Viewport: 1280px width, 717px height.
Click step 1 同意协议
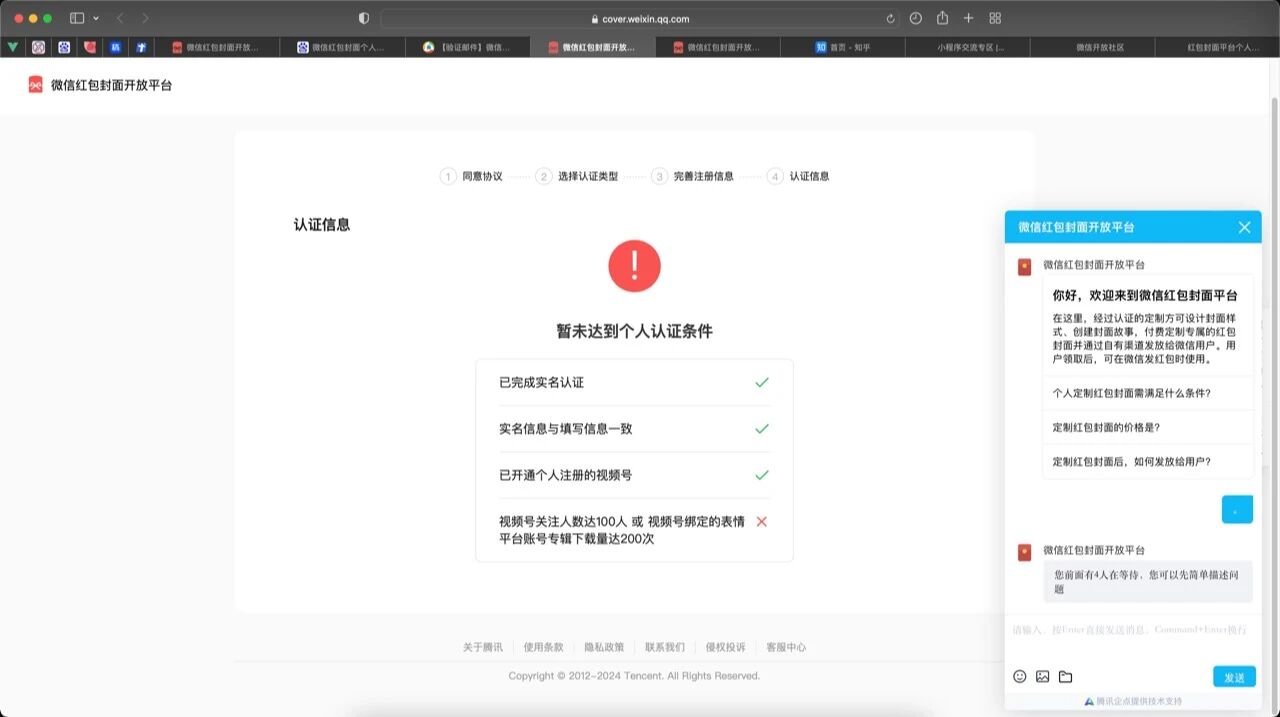471,176
